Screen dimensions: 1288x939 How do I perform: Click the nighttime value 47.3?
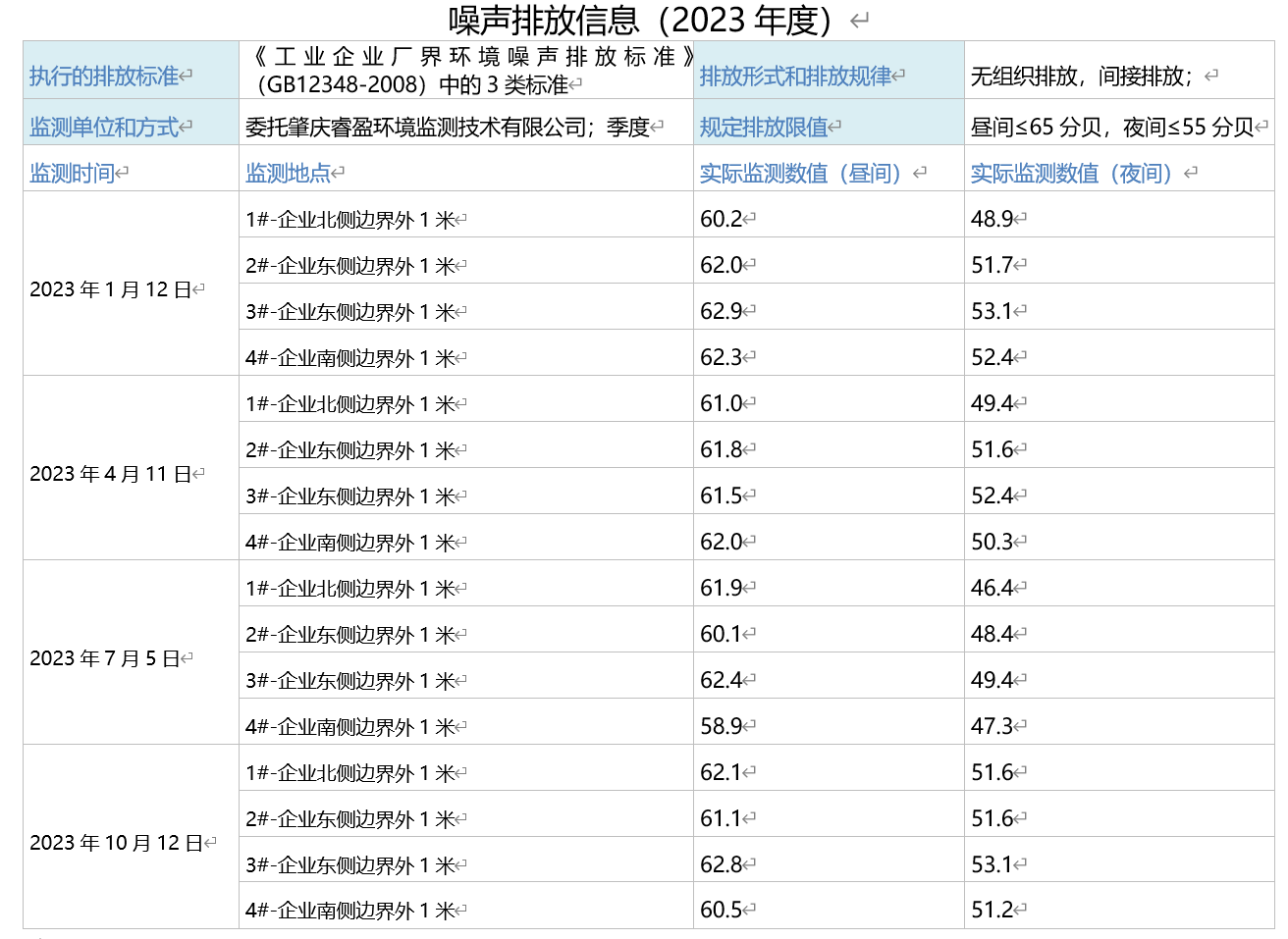click(993, 726)
